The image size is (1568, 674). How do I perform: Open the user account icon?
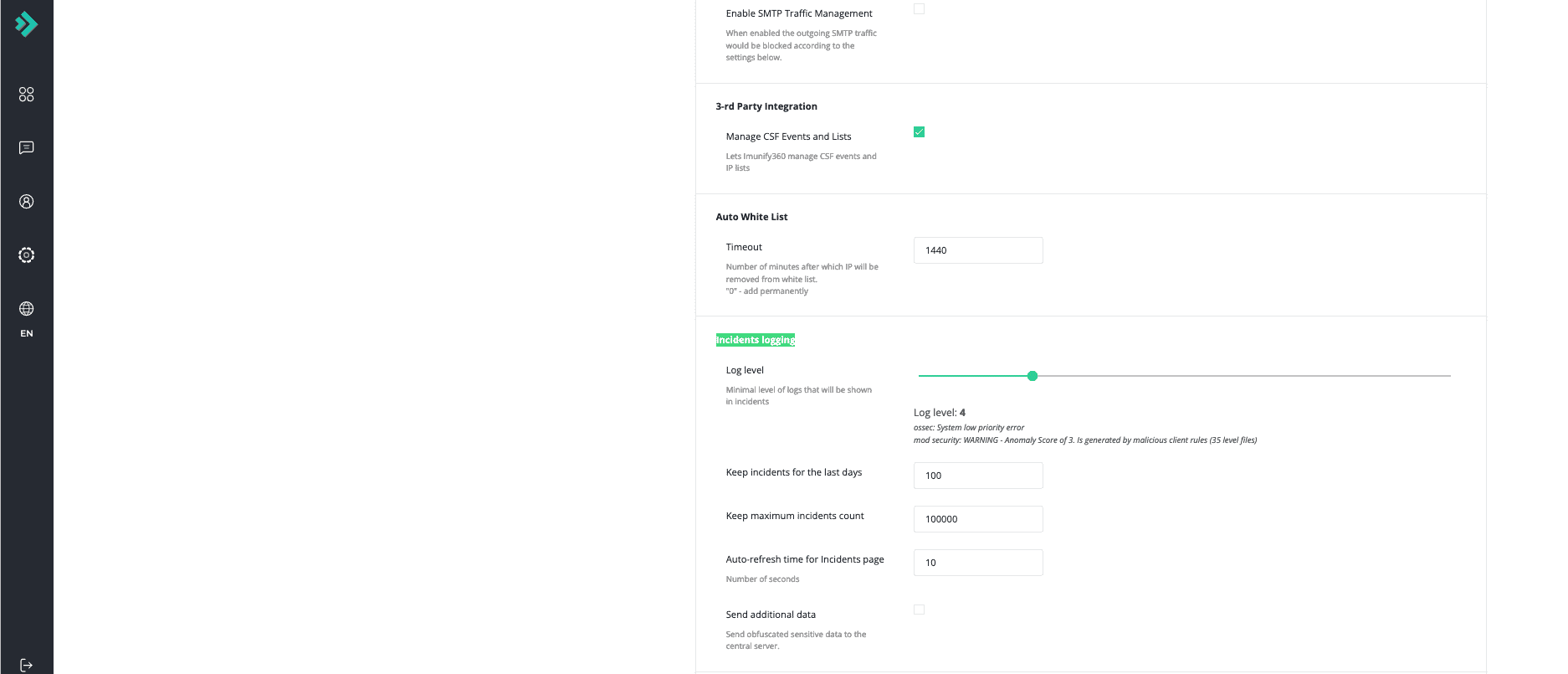pos(27,202)
